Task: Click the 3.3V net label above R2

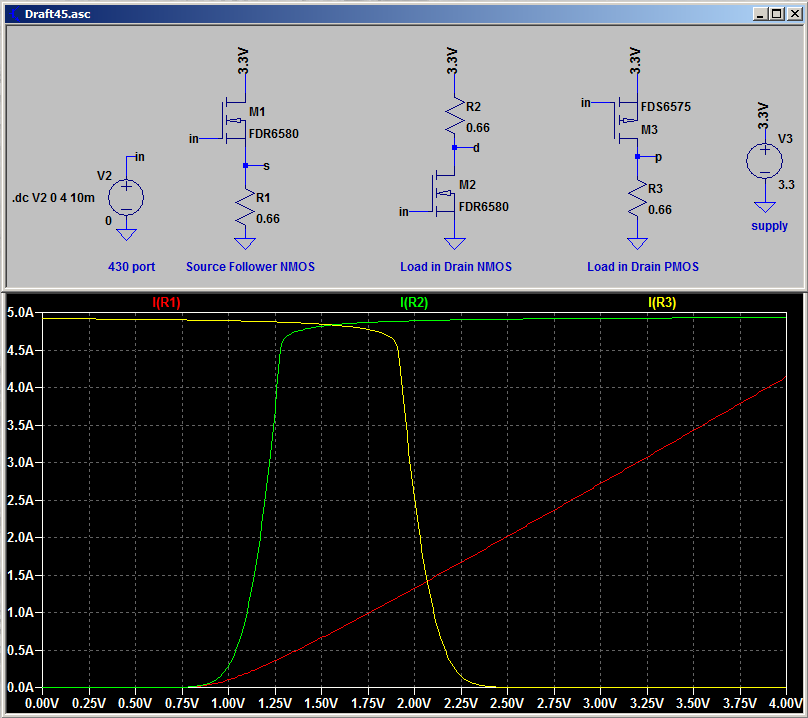Action: pyautogui.click(x=452, y=61)
